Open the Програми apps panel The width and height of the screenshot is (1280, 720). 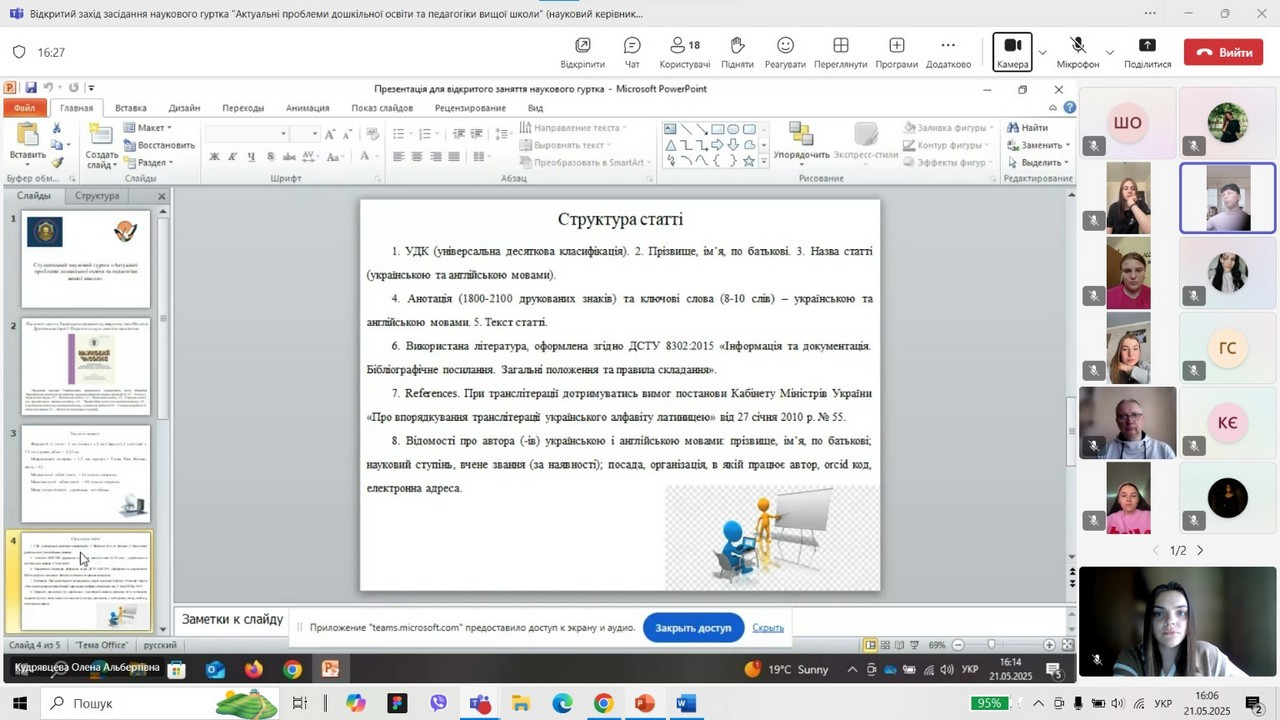pyautogui.click(x=897, y=52)
